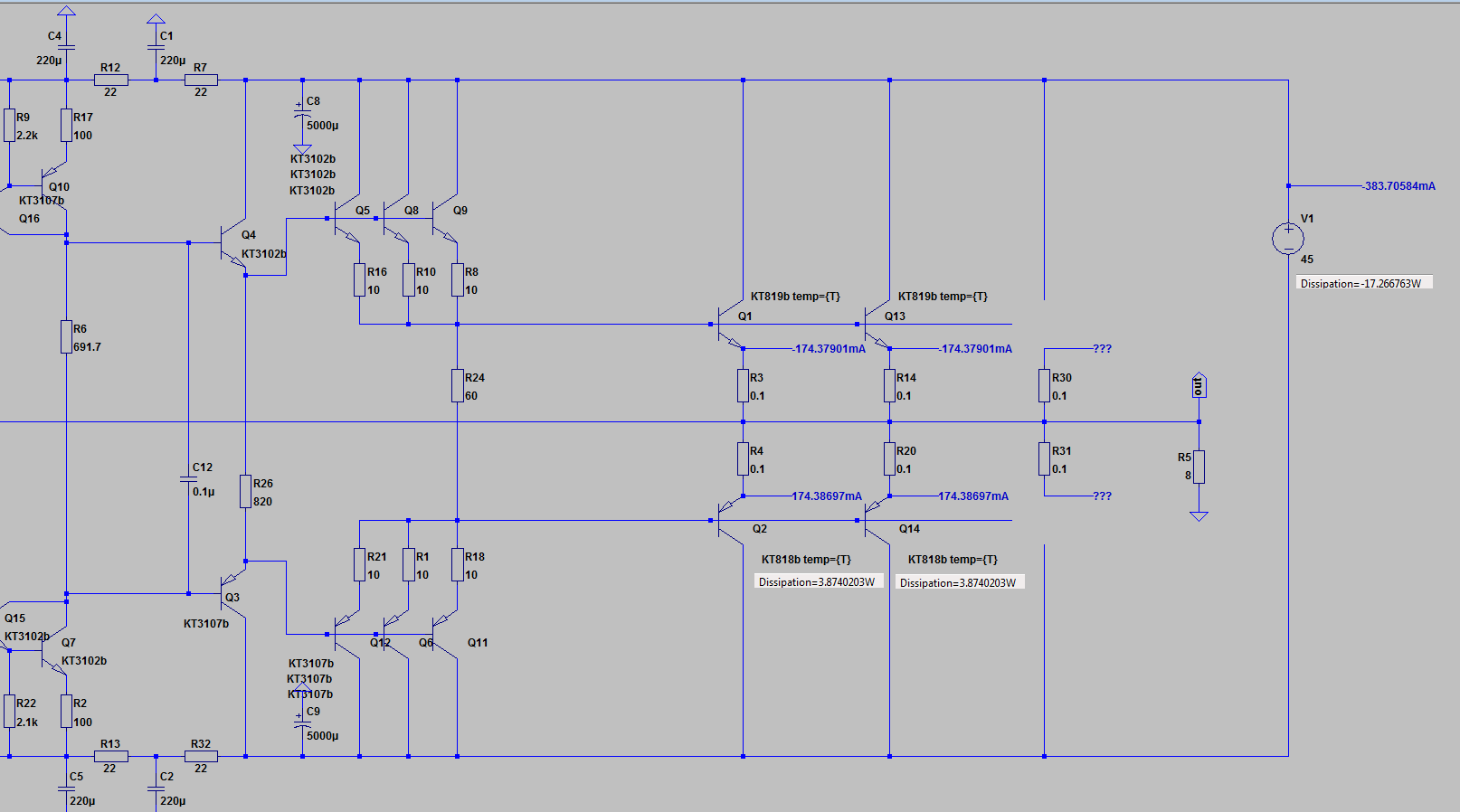The width and height of the screenshot is (1460, 812).
Task: Click the Dissipation=-17.266763W label
Action: [1364, 283]
